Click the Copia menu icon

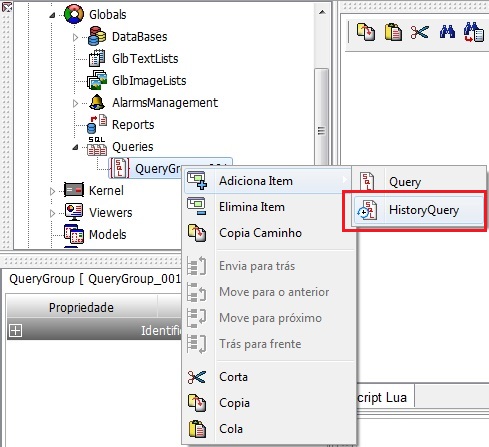[x=197, y=403]
